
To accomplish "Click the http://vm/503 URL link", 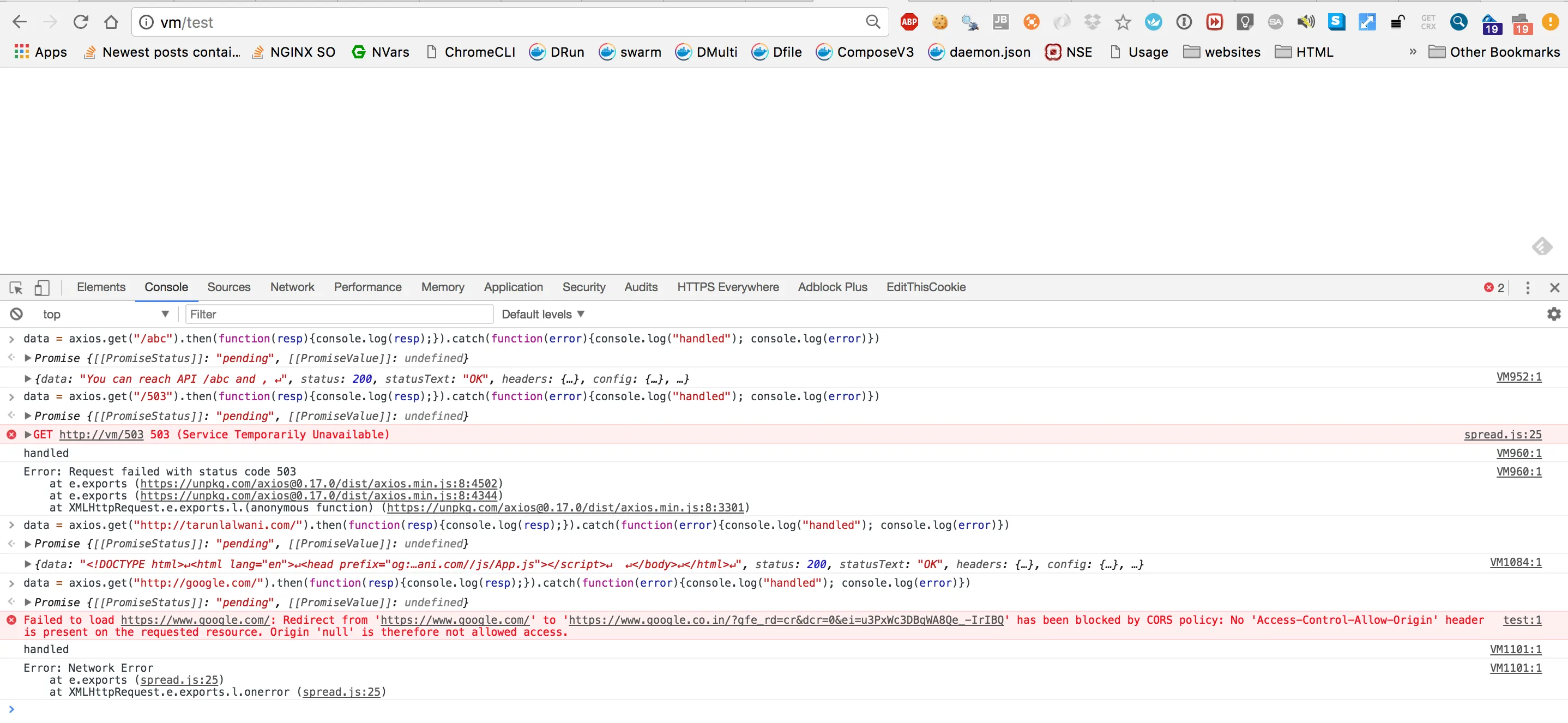I will 101,435.
